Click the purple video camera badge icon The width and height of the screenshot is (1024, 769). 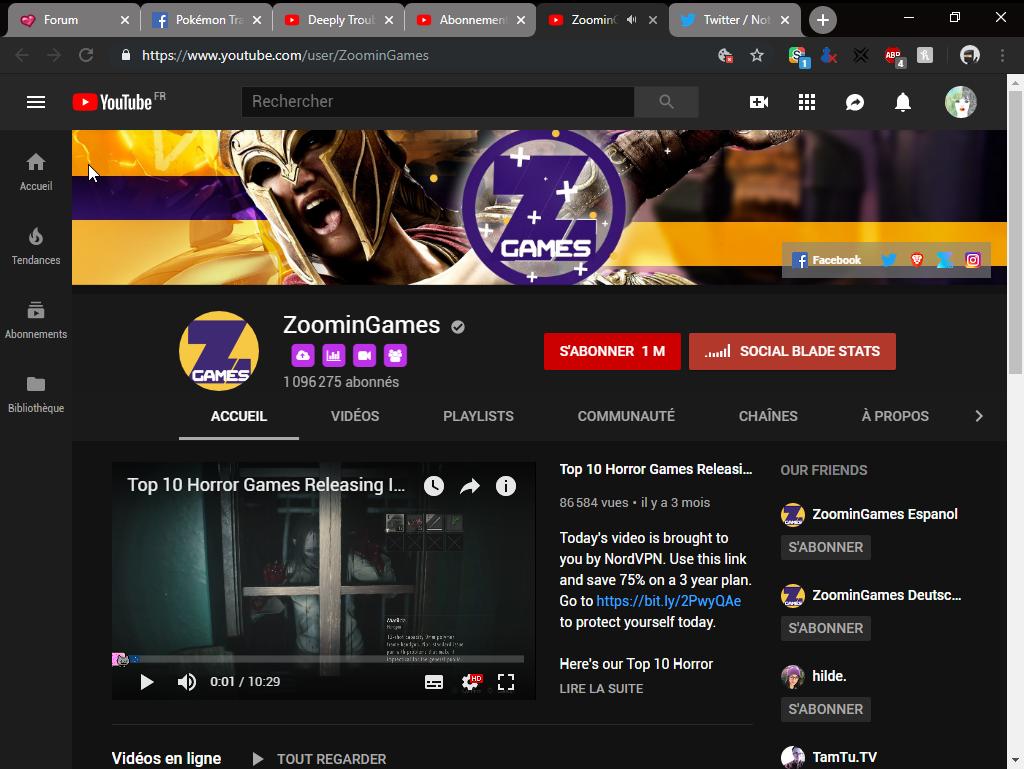364,355
